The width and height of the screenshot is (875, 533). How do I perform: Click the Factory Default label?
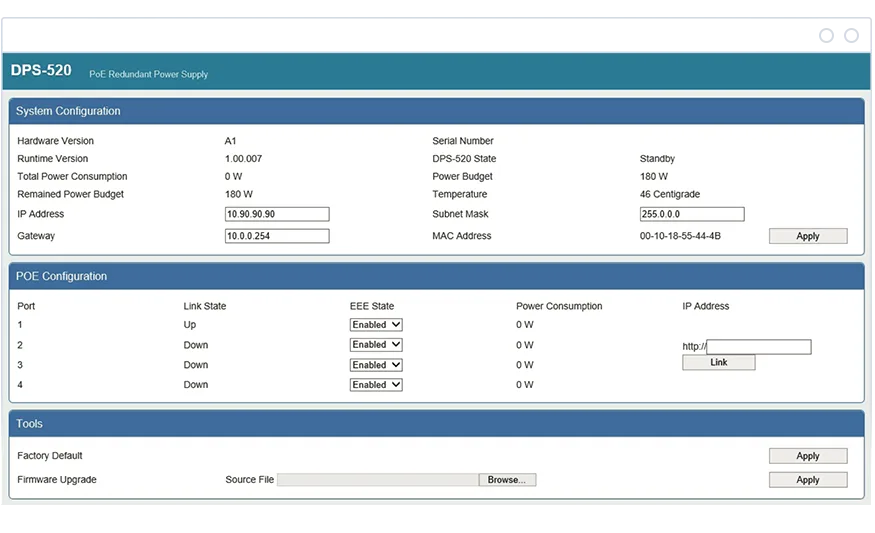50,456
